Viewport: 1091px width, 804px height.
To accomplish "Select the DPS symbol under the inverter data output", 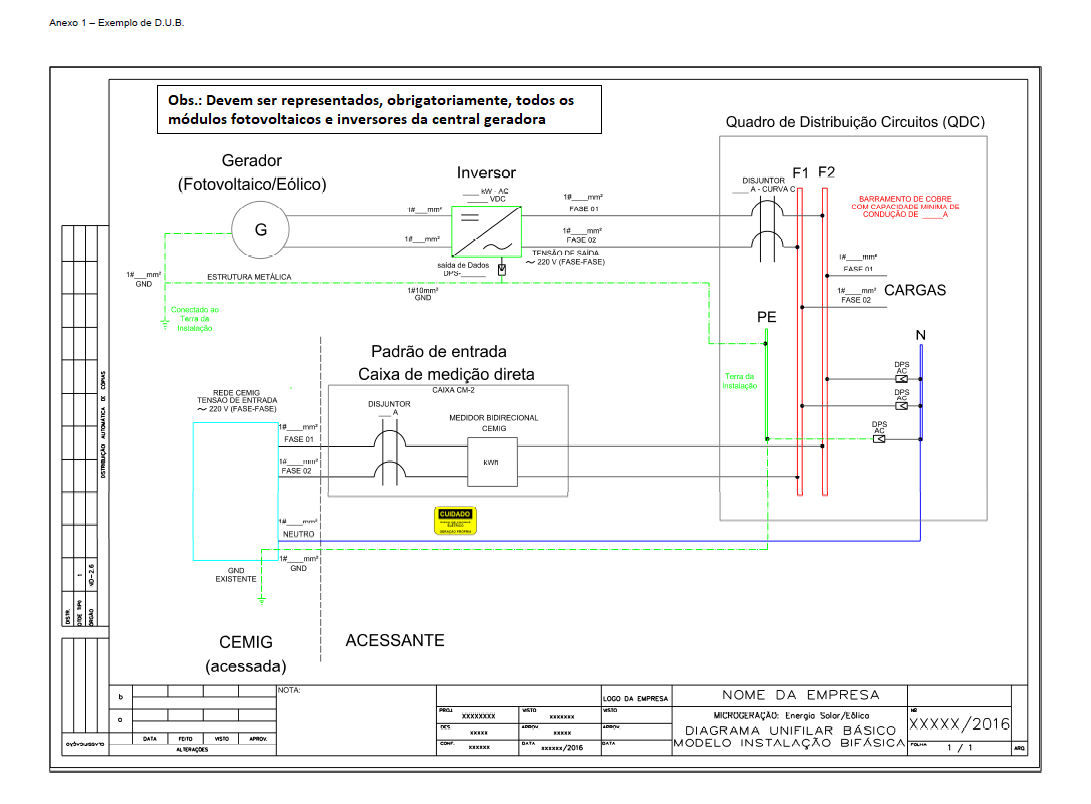I will point(502,269).
